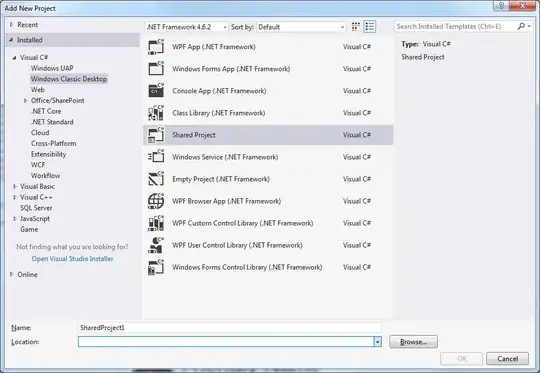Select the SQL Server category
Viewport: 540px width, 373px height.
tap(36, 208)
